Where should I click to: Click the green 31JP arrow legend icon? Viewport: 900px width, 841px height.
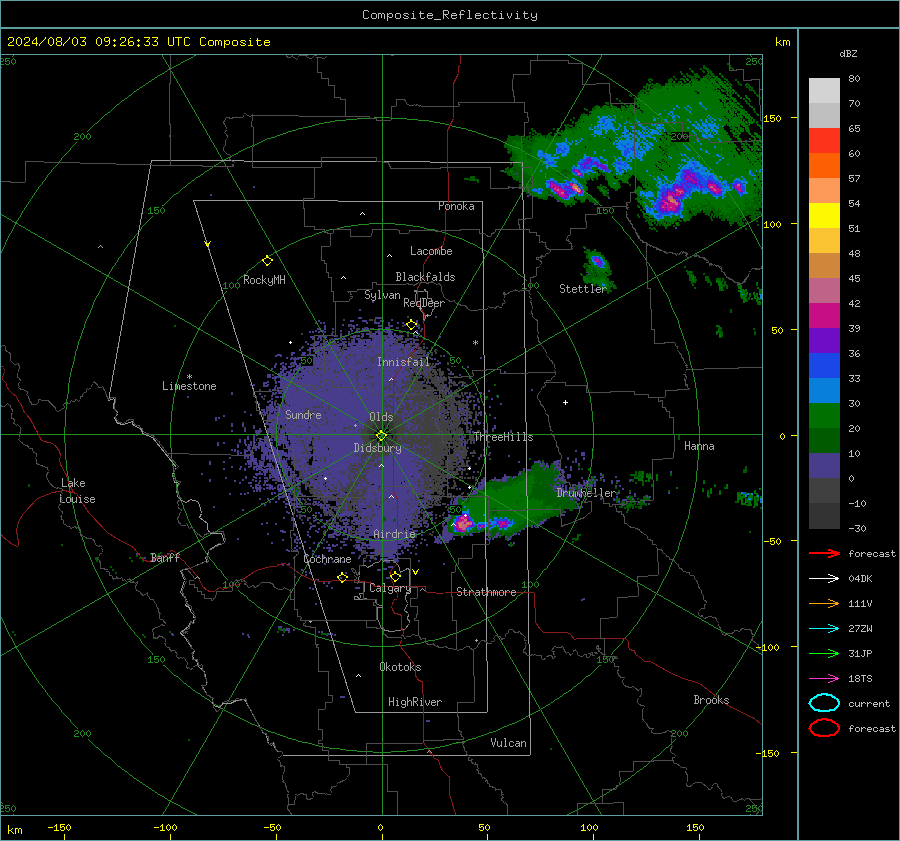pyautogui.click(x=824, y=653)
